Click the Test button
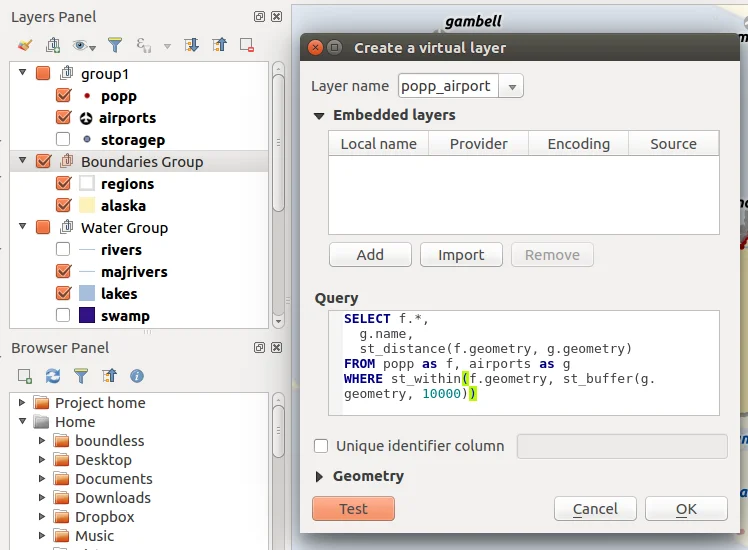Image resolution: width=748 pixels, height=550 pixels. point(353,509)
